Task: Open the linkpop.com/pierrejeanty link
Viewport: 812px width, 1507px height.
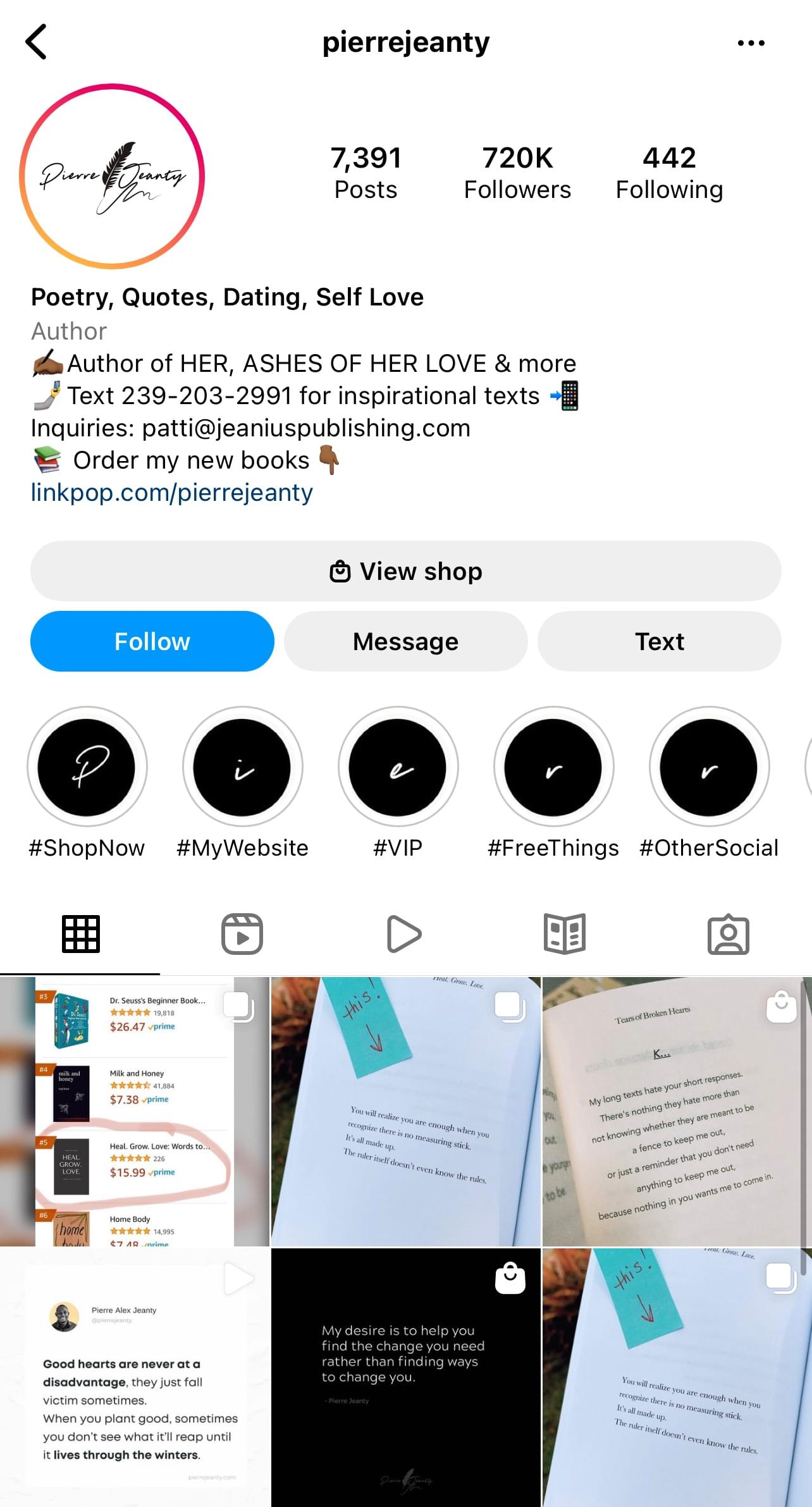Action: (x=172, y=493)
